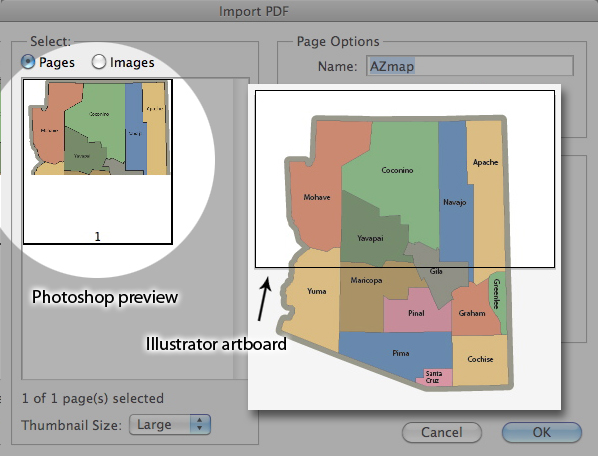Click the 'Import PDF' dialog title

point(254,11)
